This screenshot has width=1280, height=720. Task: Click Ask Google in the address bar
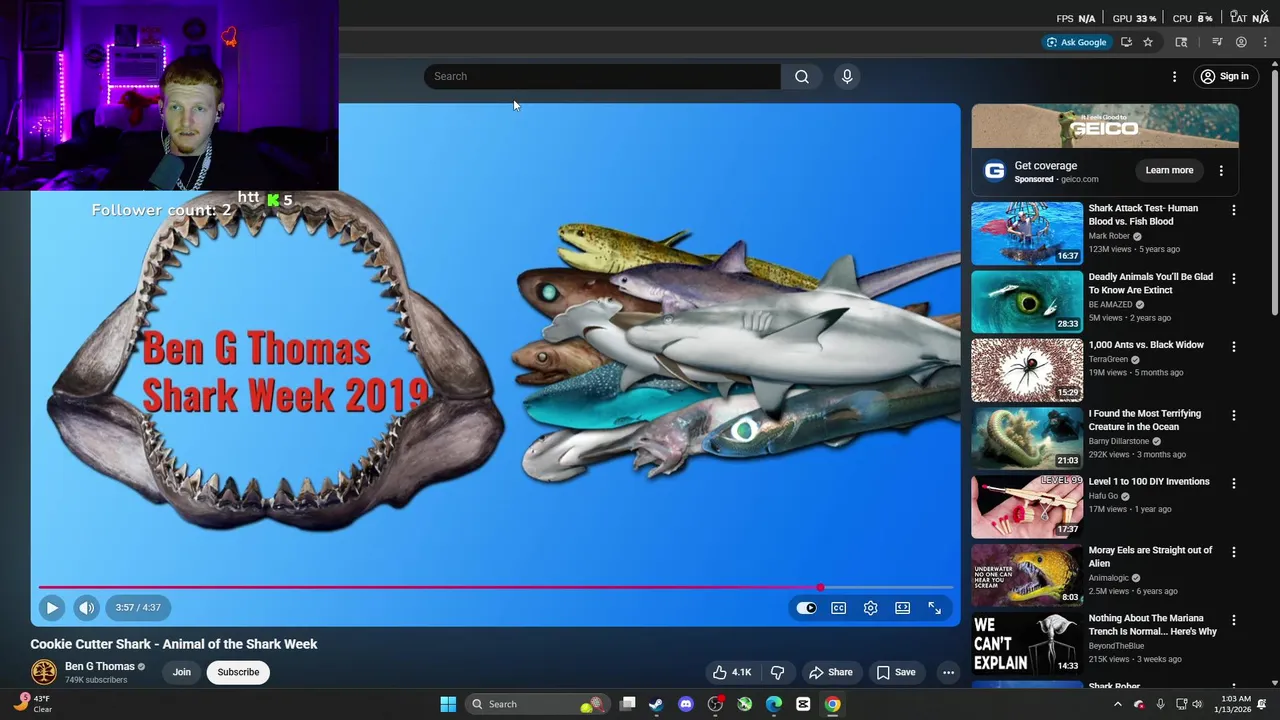(1076, 42)
